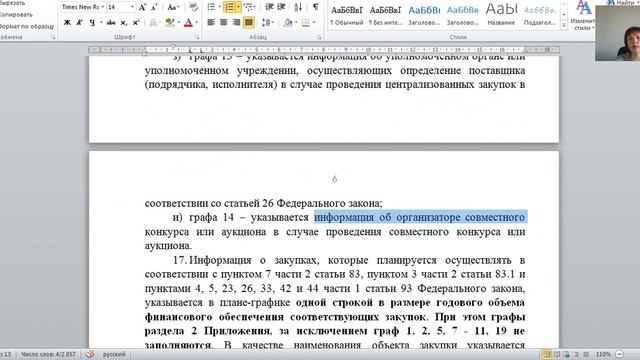Click Формат по образцу

tap(27, 26)
